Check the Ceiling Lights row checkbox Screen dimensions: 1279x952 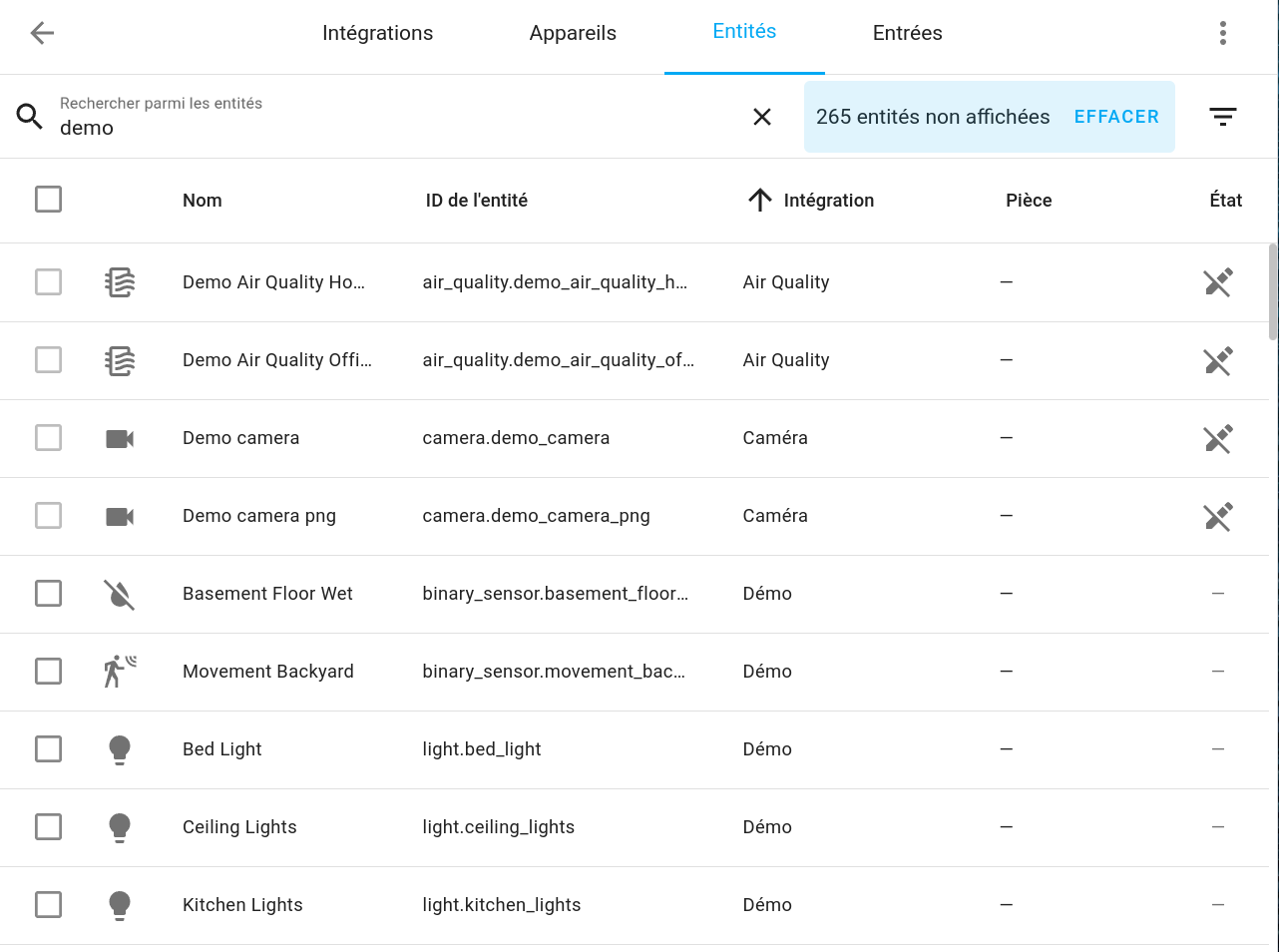pos(48,827)
